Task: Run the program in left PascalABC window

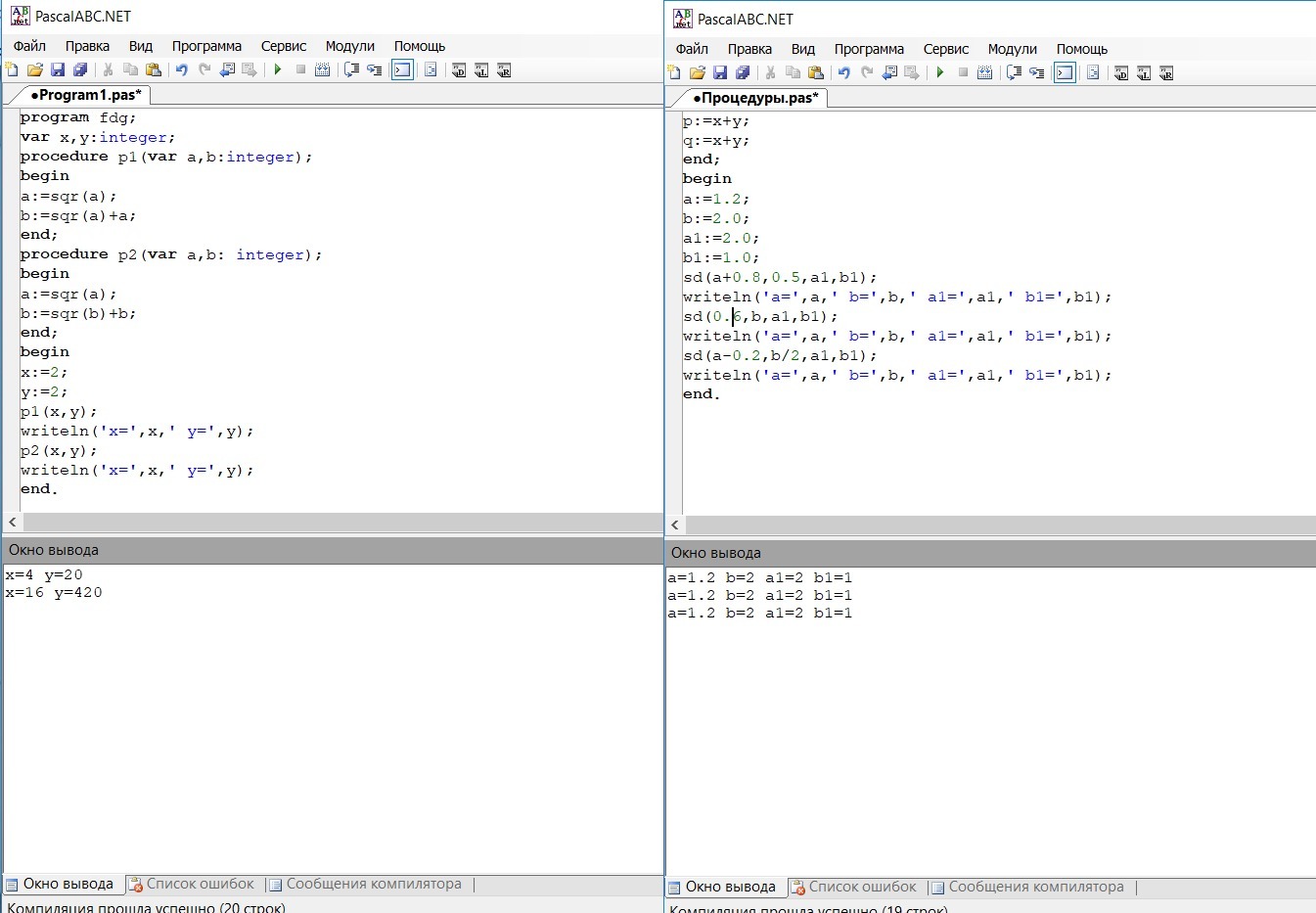Action: coord(278,69)
